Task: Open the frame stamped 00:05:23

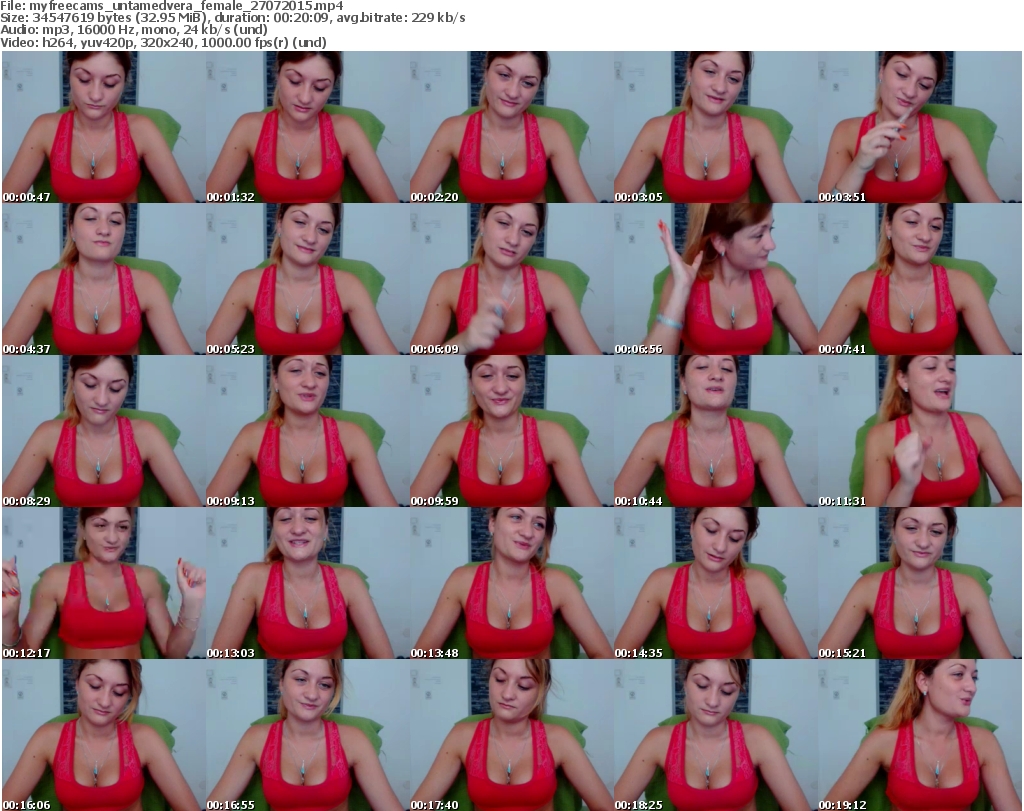Action: [308, 279]
